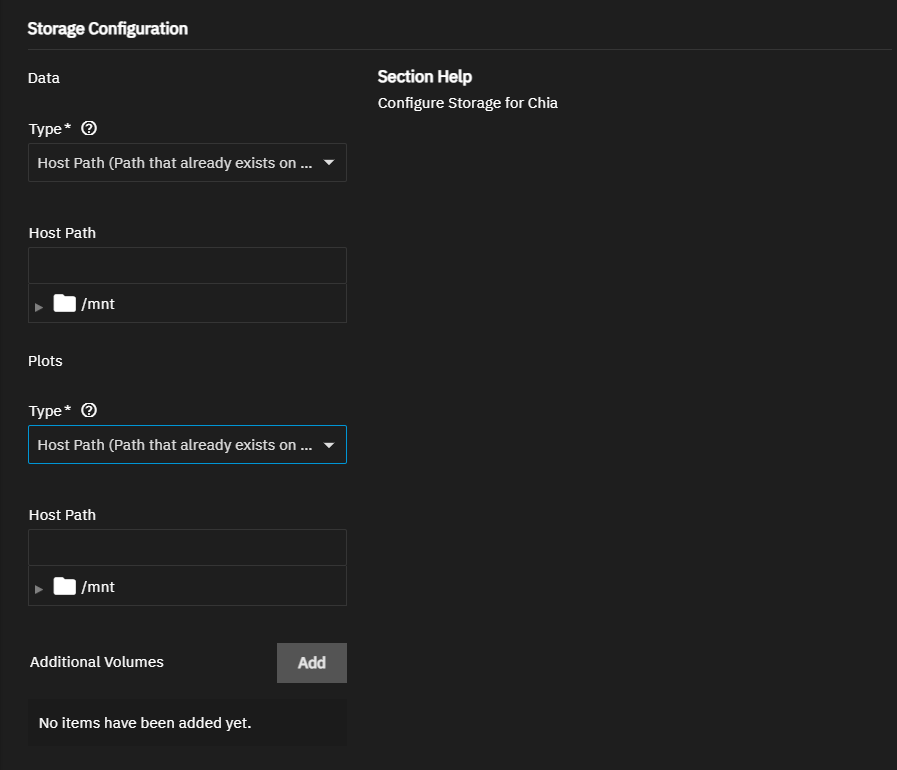Click the folder icon in Plots Host Path
This screenshot has width=897, height=770.
point(65,586)
